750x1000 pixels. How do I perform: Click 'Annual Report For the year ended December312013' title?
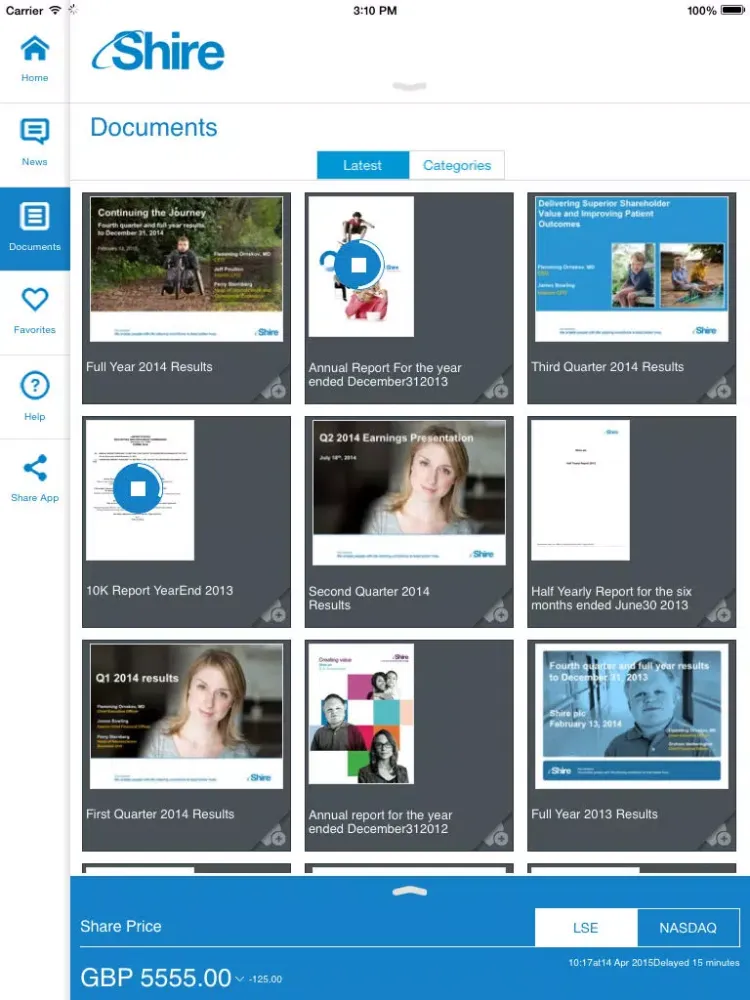click(x=385, y=374)
